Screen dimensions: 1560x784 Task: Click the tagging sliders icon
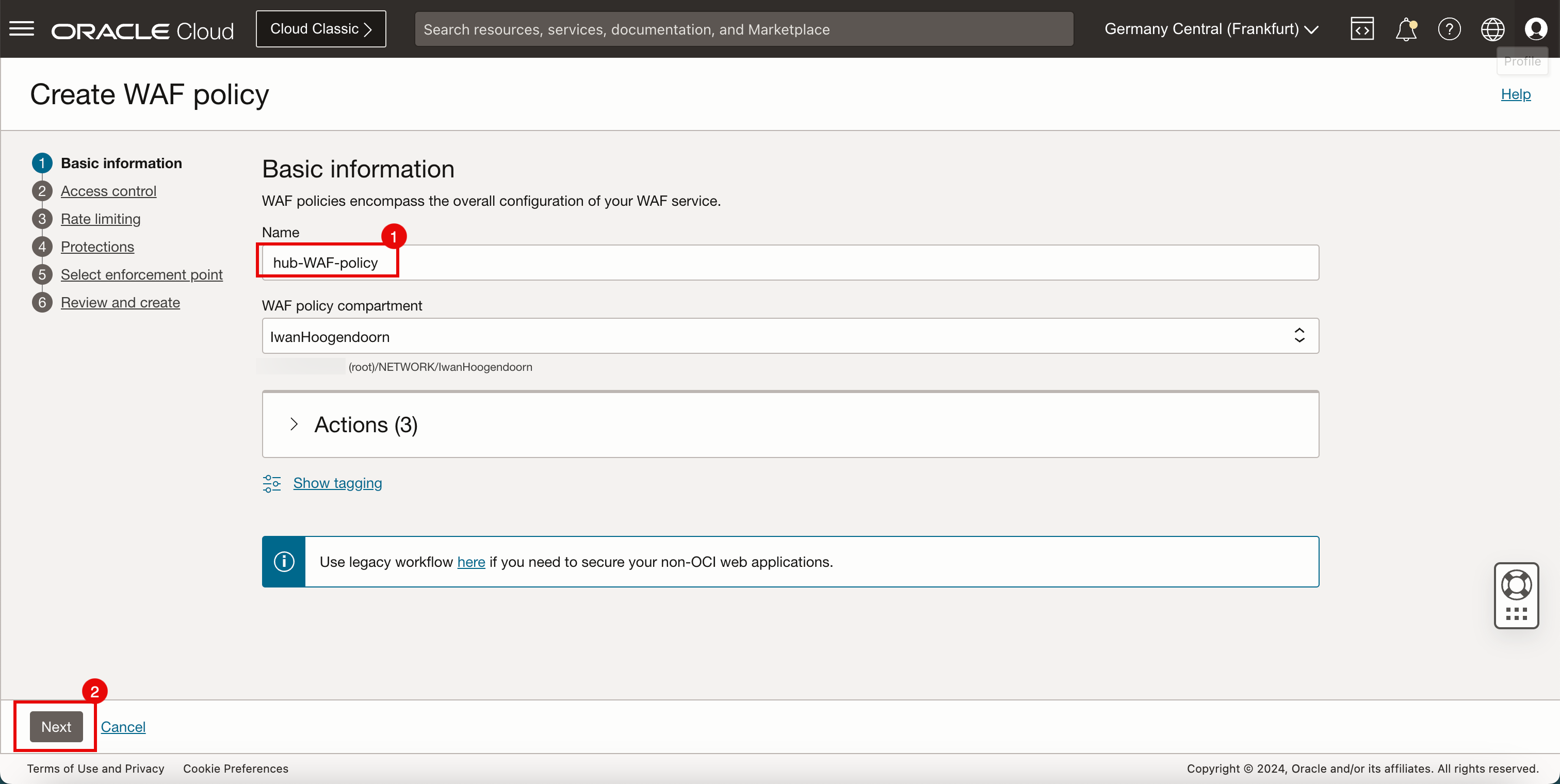tap(272, 483)
